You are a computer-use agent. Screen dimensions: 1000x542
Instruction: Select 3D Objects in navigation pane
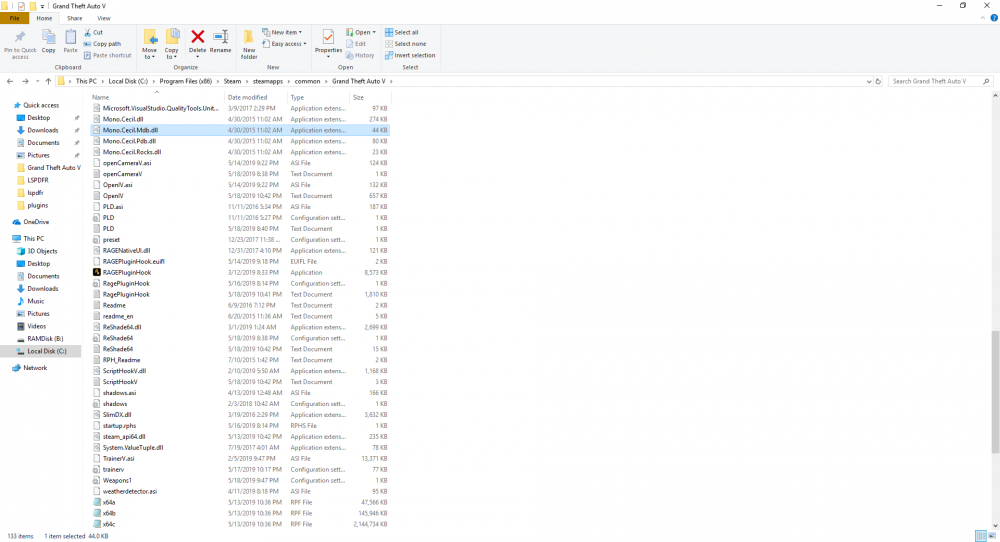click(42, 251)
